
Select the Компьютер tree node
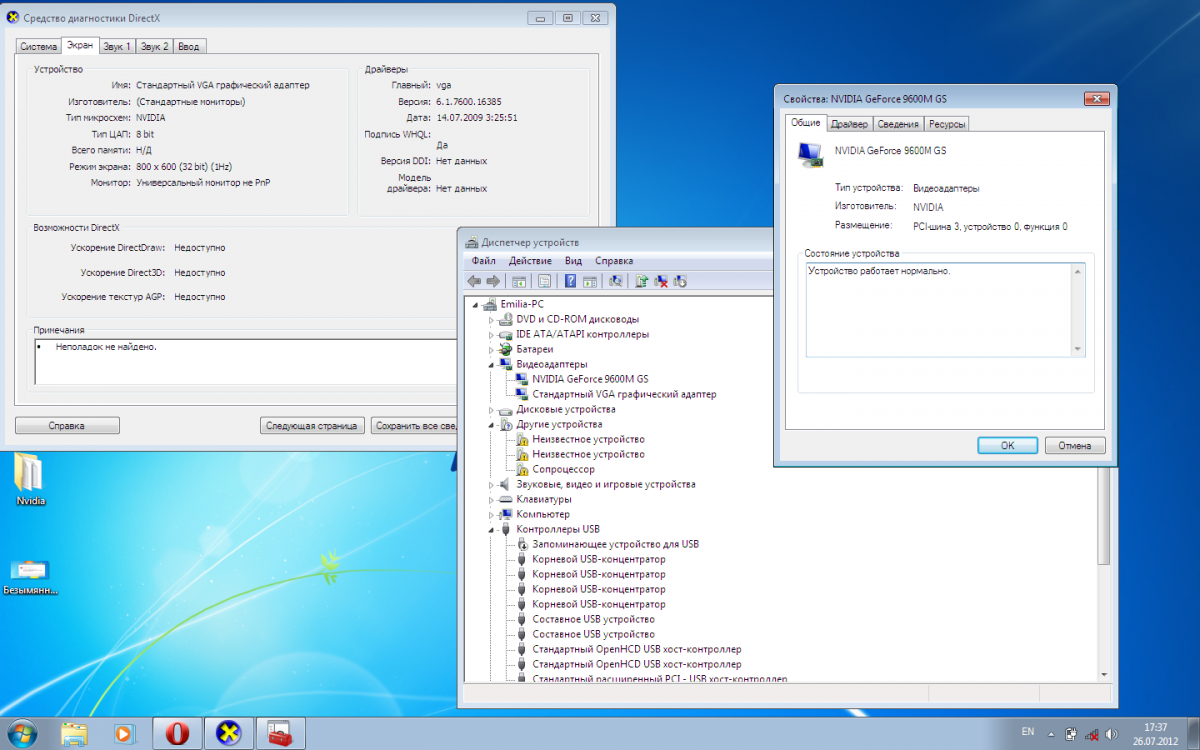(x=543, y=514)
